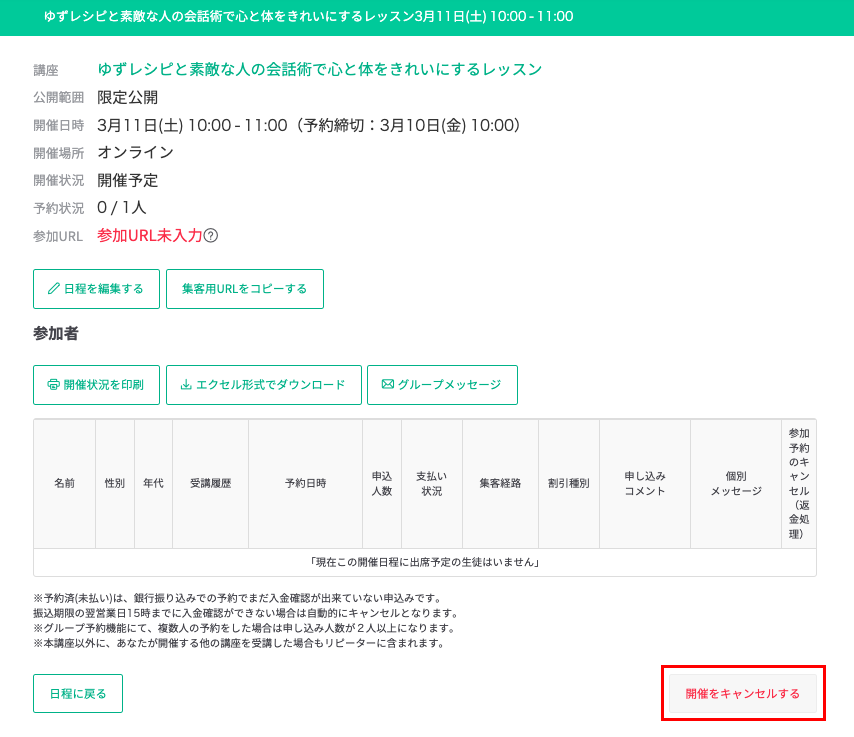
Task: Click the 参加者 section heading
Action: [56, 333]
